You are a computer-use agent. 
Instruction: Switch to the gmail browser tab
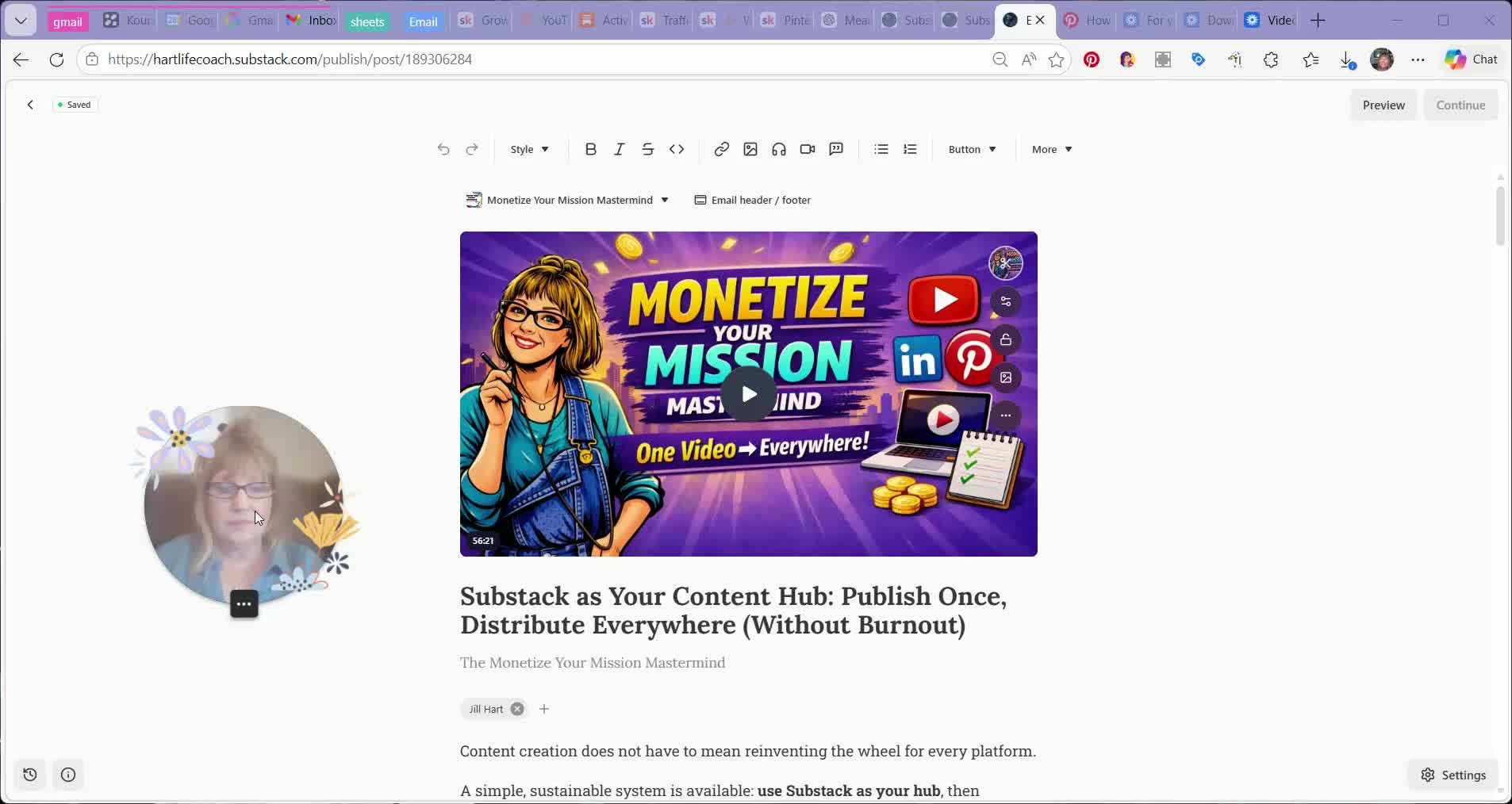[x=67, y=21]
